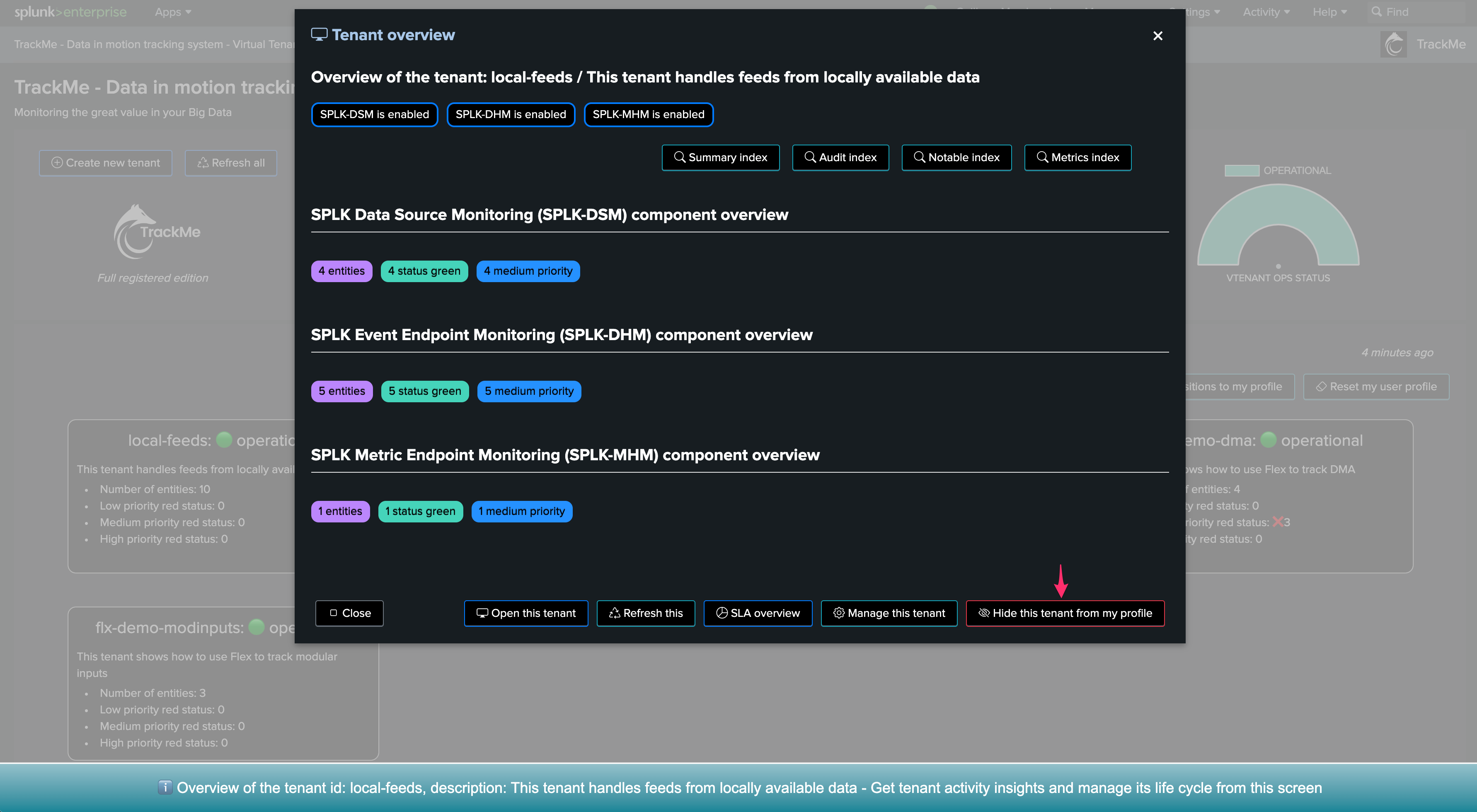Open the Audit index search
This screenshot has height=812, width=1477.
click(x=840, y=157)
